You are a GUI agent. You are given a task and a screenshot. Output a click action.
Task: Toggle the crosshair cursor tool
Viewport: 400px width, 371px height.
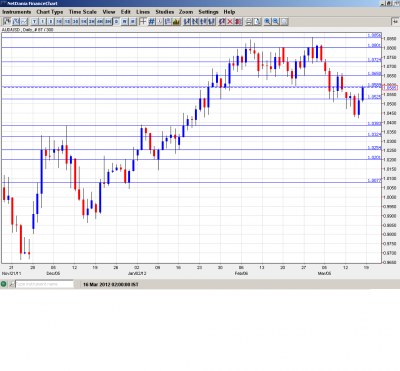coord(143,22)
